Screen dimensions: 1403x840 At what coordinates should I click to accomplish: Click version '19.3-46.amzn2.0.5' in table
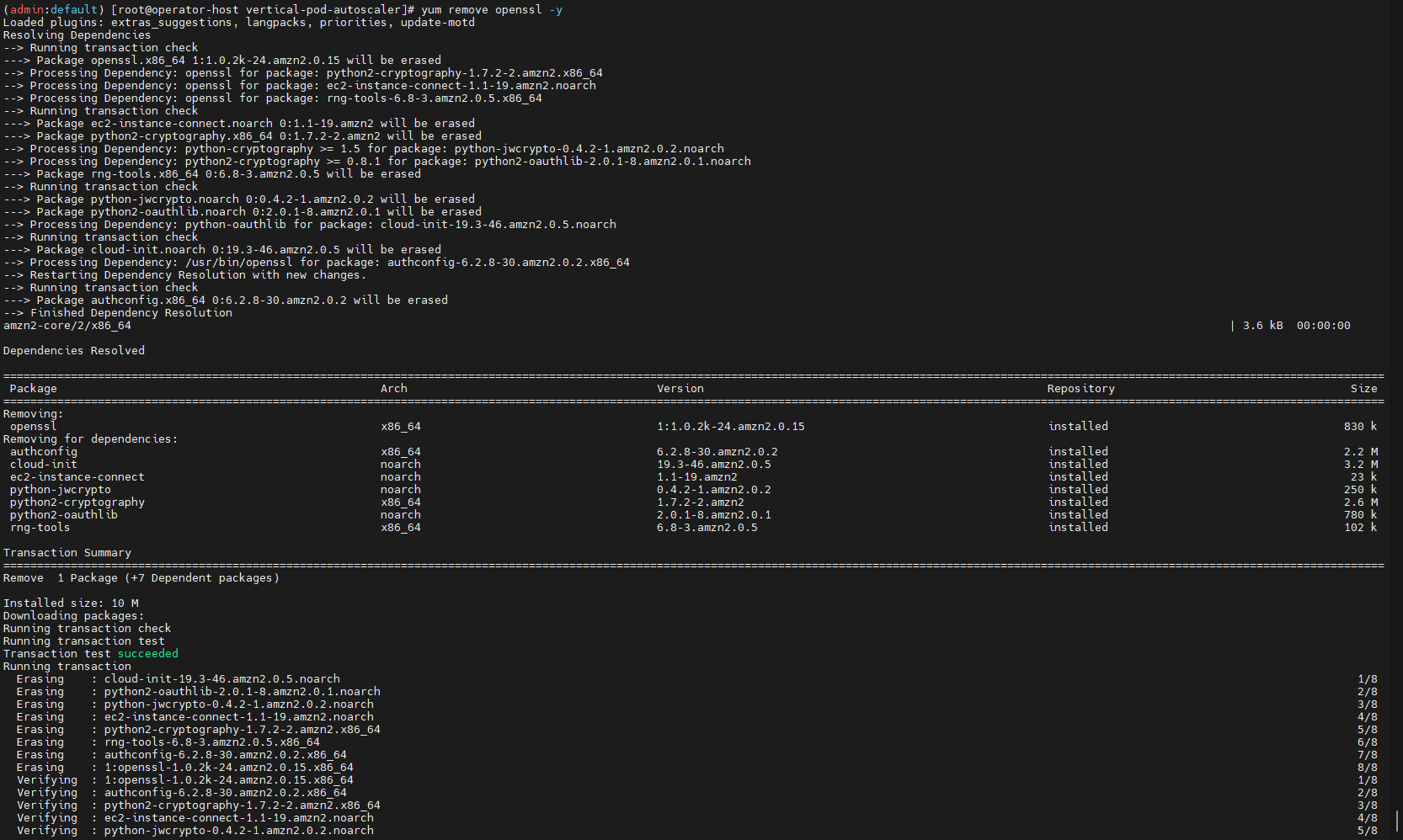coord(714,465)
